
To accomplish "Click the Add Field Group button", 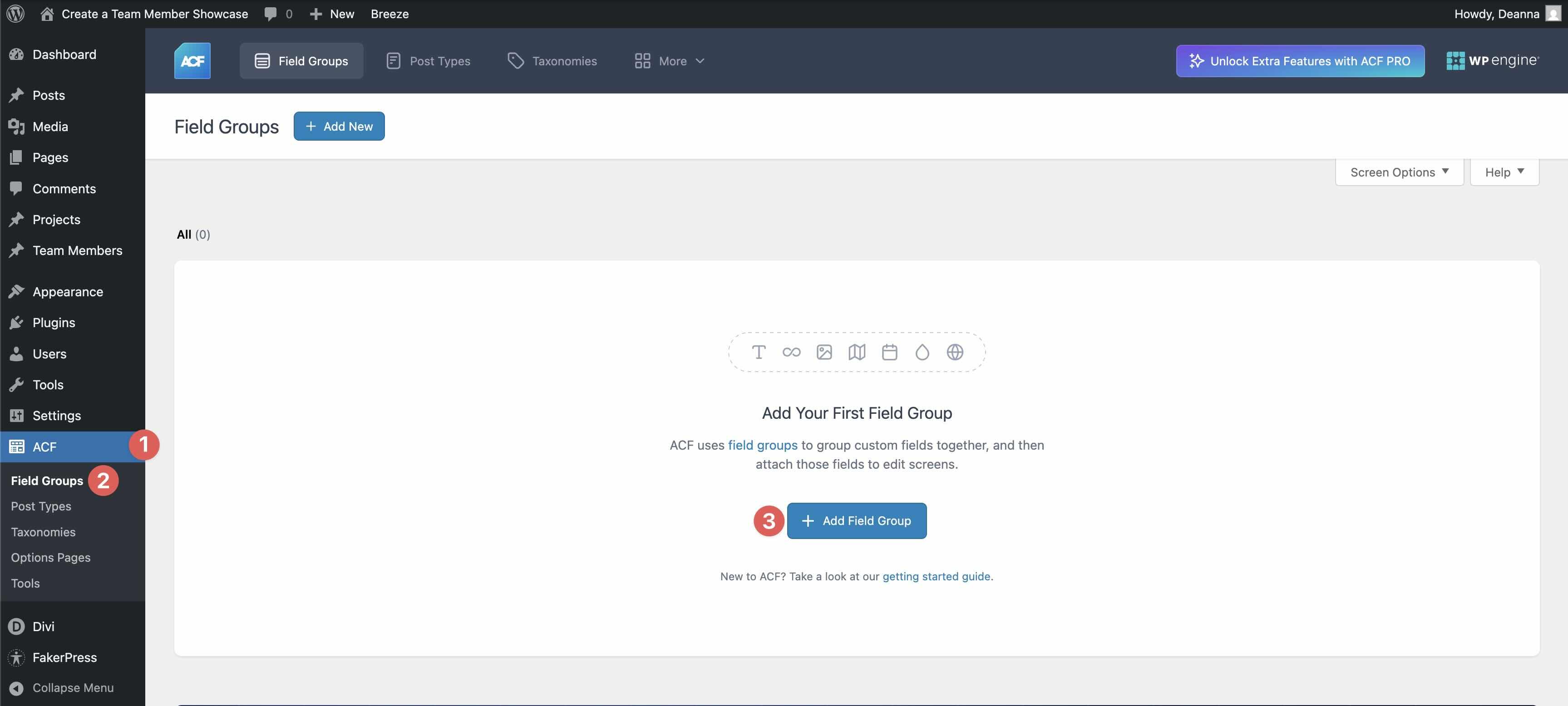I will point(857,520).
